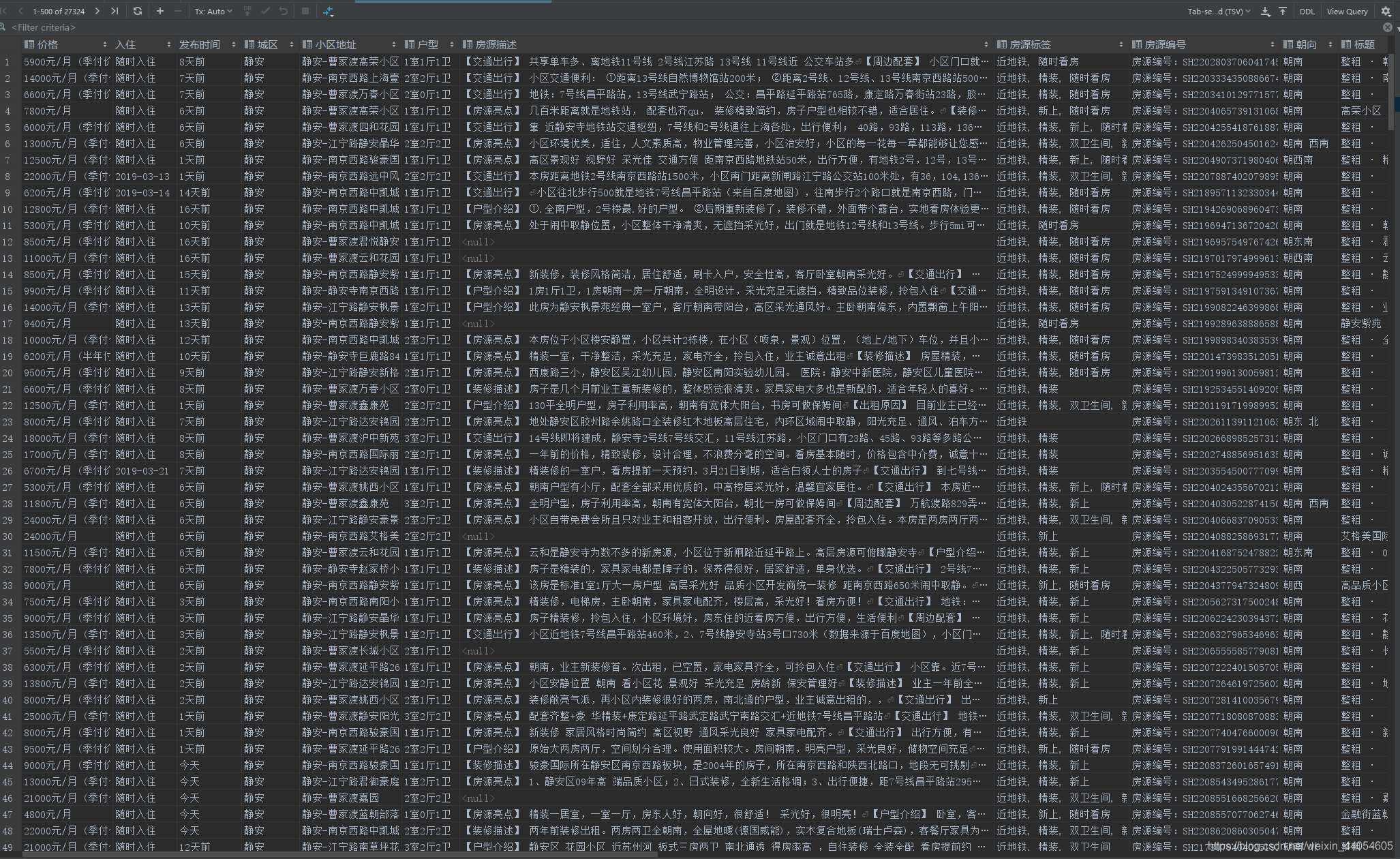Click the 4800元/月 price cell in row 47
This screenshot has width=1400, height=859.
pyautogui.click(x=66, y=814)
